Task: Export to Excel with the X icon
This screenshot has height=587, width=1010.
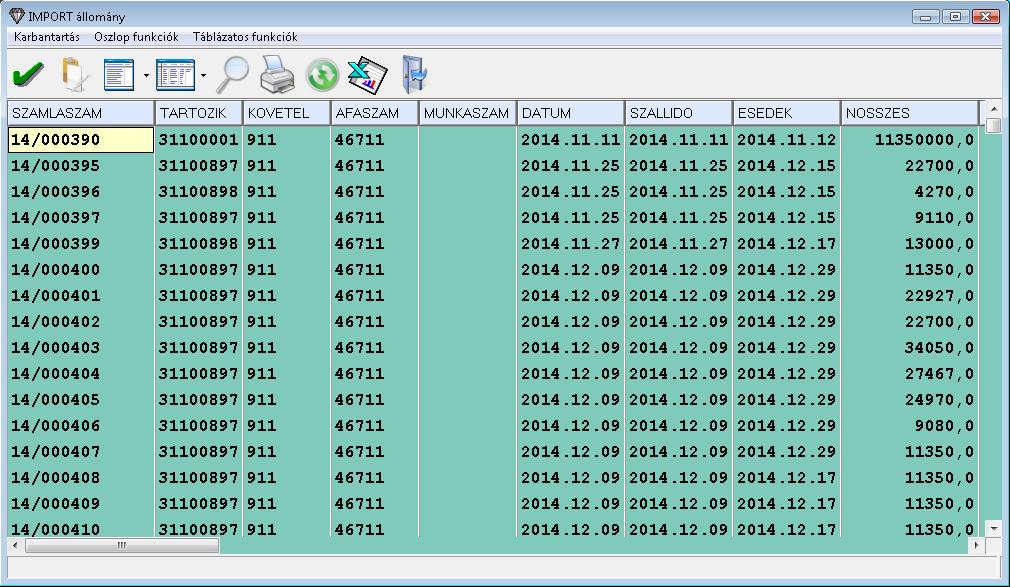Action: click(x=366, y=74)
